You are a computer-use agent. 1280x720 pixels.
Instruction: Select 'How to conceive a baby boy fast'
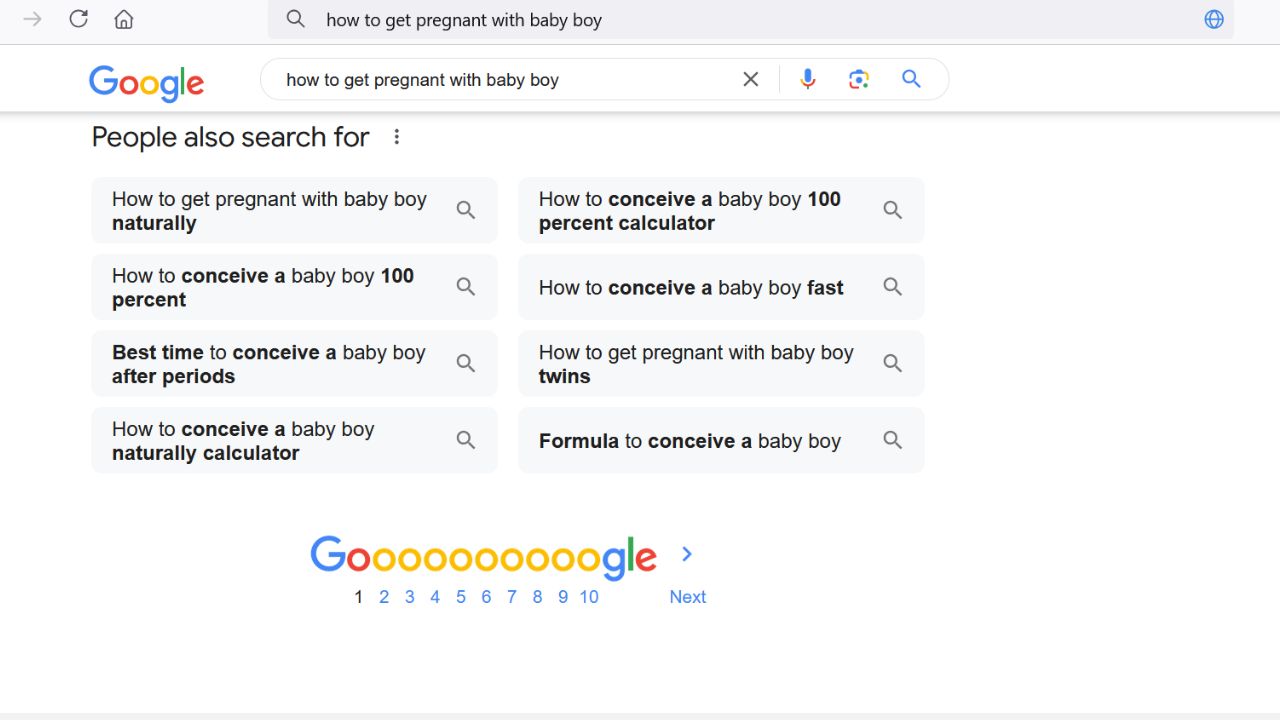pyautogui.click(x=720, y=287)
